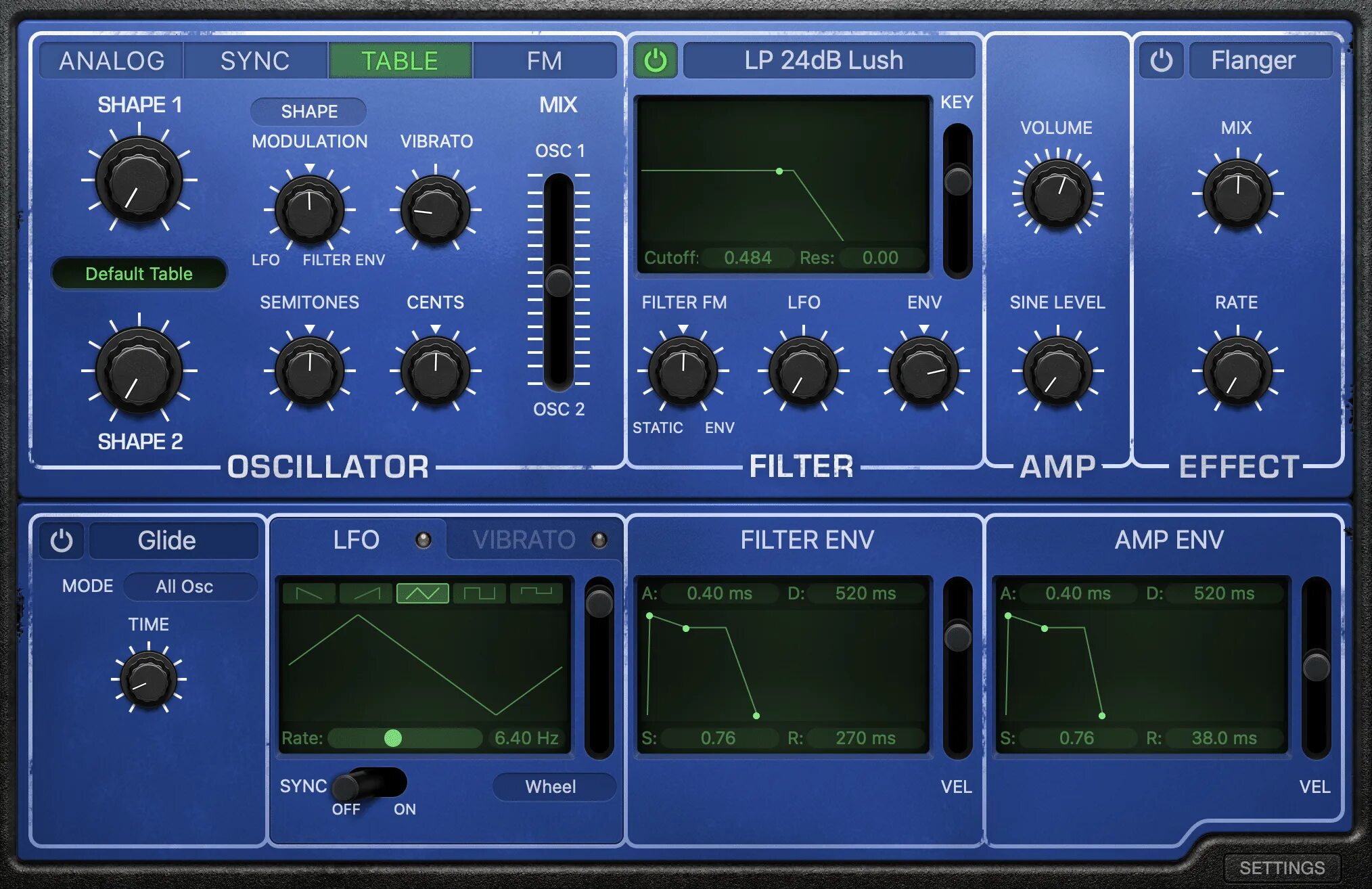Click the SHAPE modulation target button

(x=309, y=112)
